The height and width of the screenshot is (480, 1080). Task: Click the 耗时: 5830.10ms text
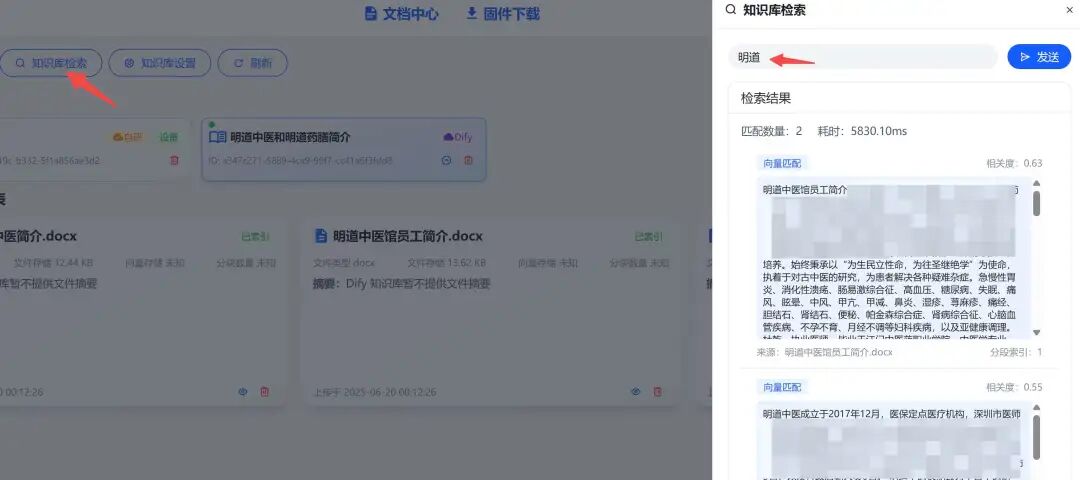[x=862, y=131]
